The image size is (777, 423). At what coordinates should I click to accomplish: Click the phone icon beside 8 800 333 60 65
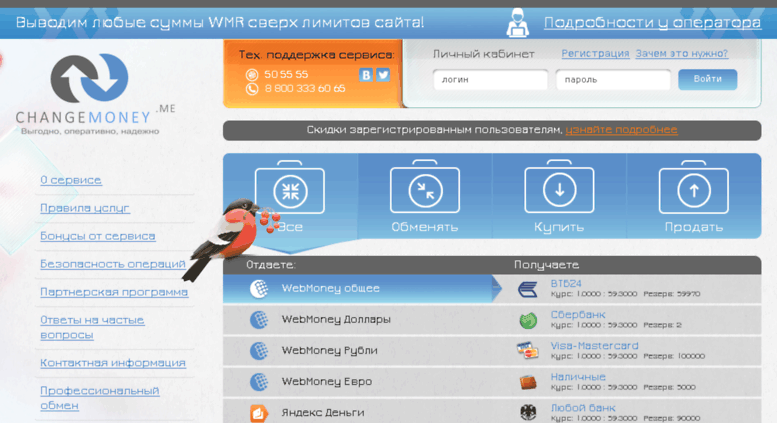(252, 89)
